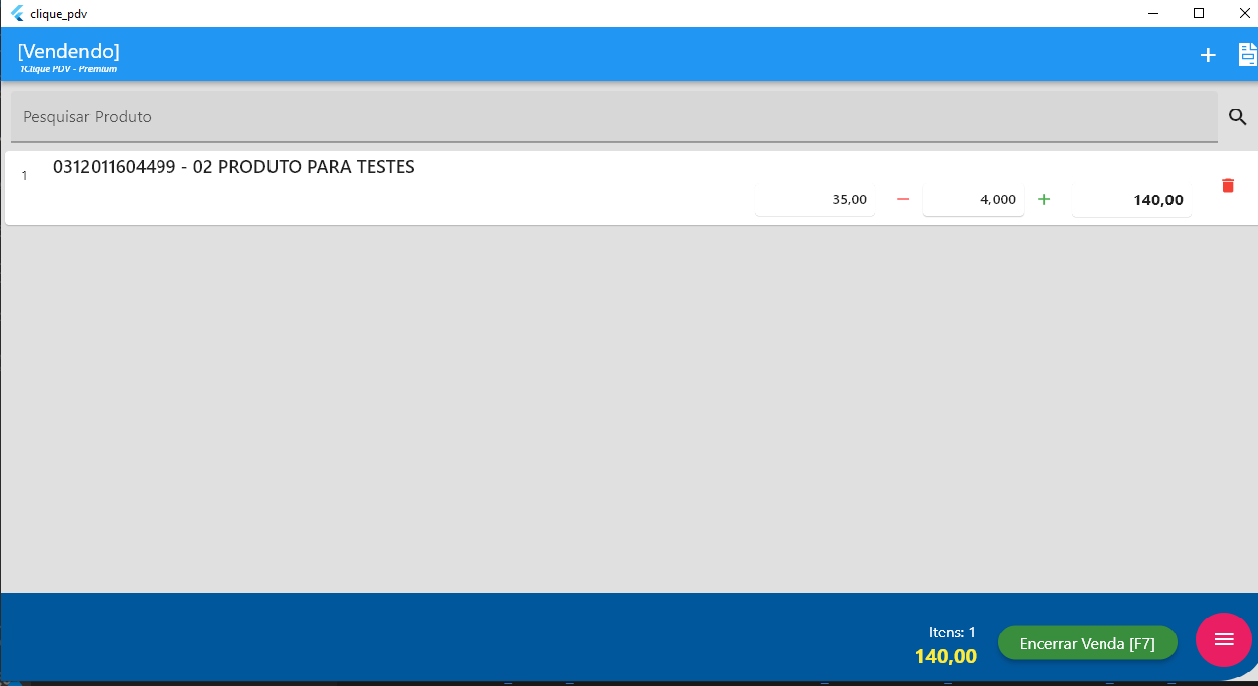Open the pink hamburger menu button
1258x686 pixels.
[x=1224, y=640]
